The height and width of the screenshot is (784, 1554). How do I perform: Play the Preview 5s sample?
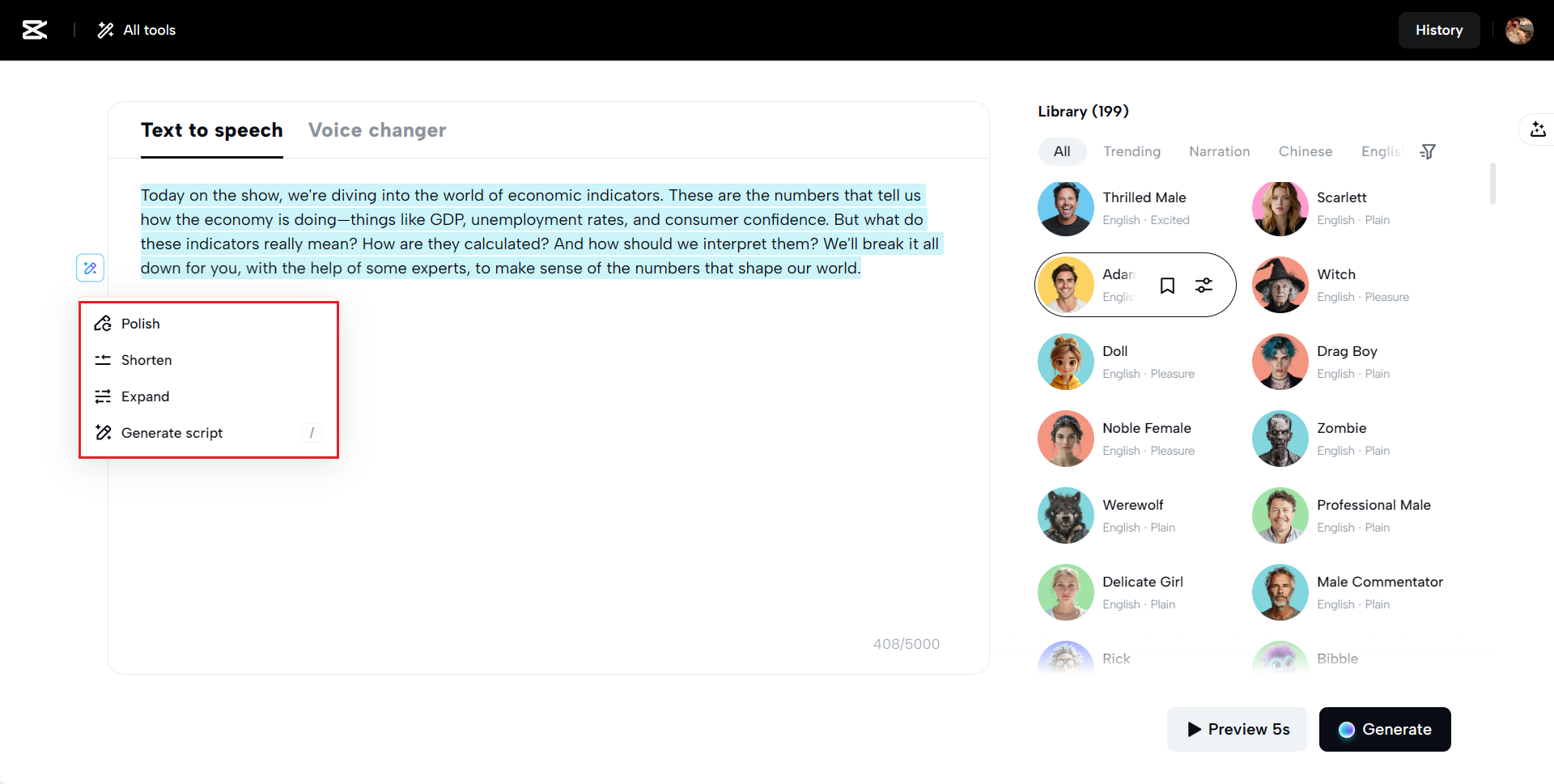(x=1237, y=729)
